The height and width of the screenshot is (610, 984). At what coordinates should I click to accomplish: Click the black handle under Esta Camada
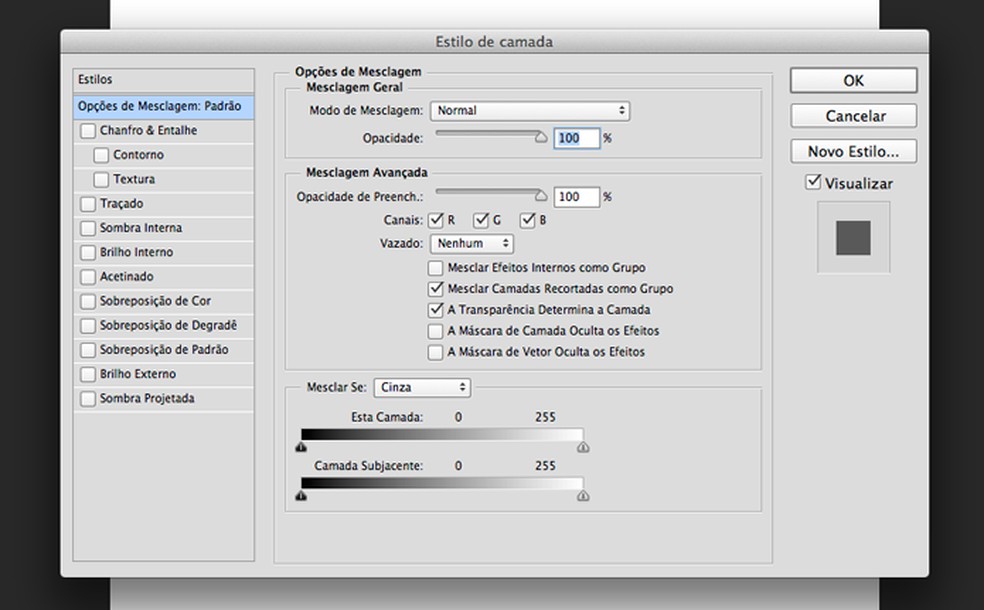pyautogui.click(x=301, y=448)
